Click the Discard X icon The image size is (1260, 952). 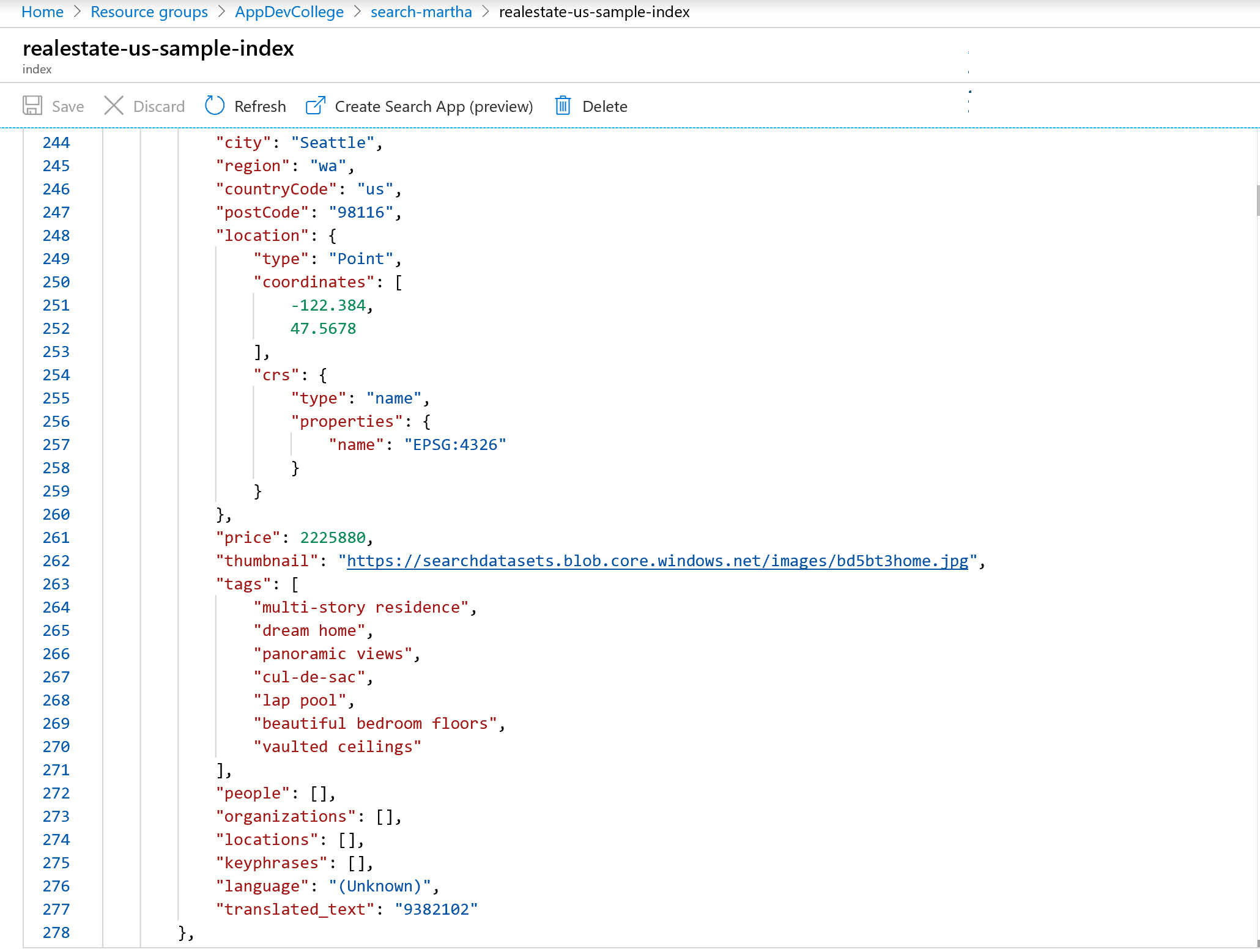(114, 106)
